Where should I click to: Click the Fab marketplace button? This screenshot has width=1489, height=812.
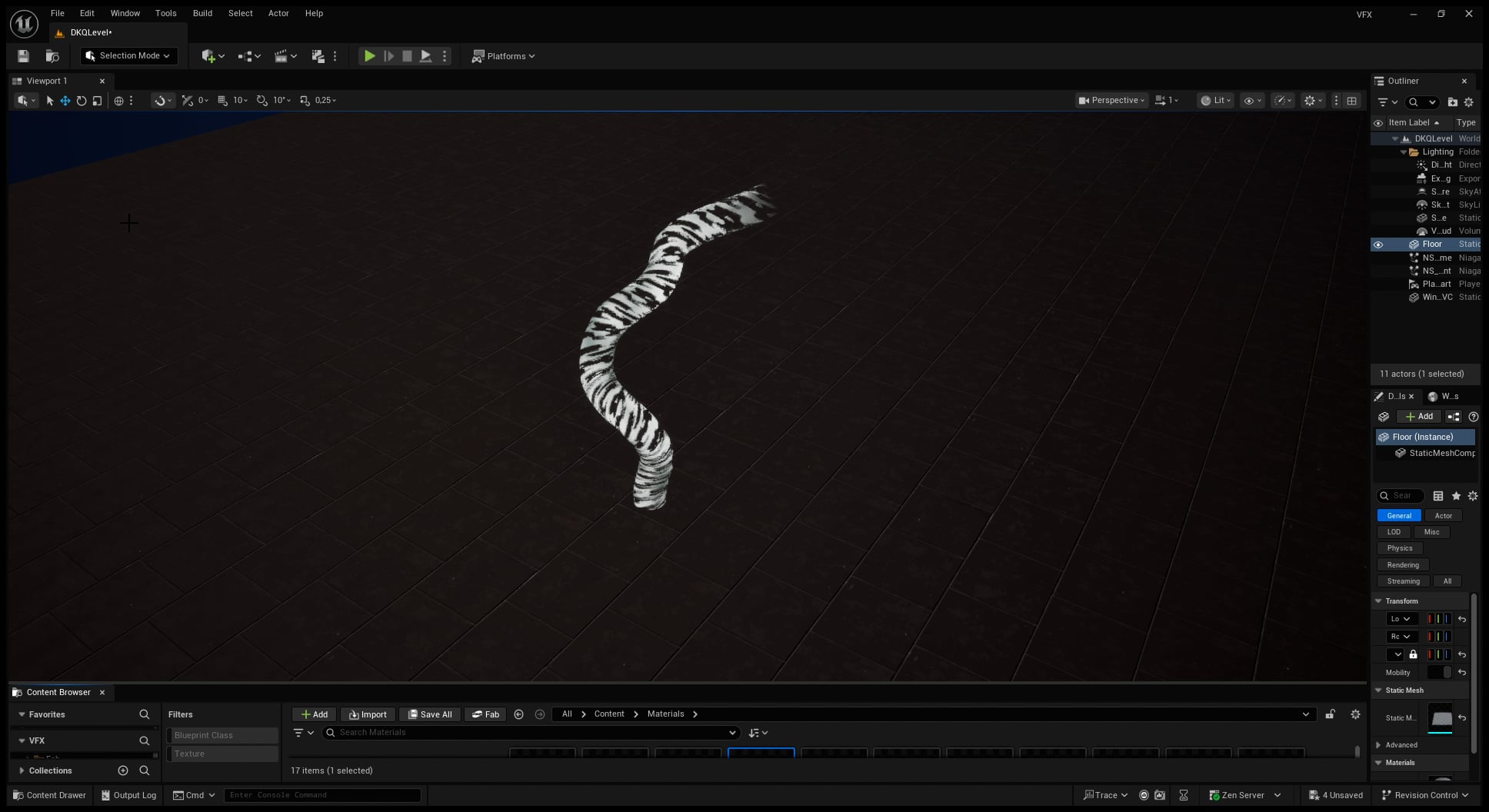(x=485, y=714)
